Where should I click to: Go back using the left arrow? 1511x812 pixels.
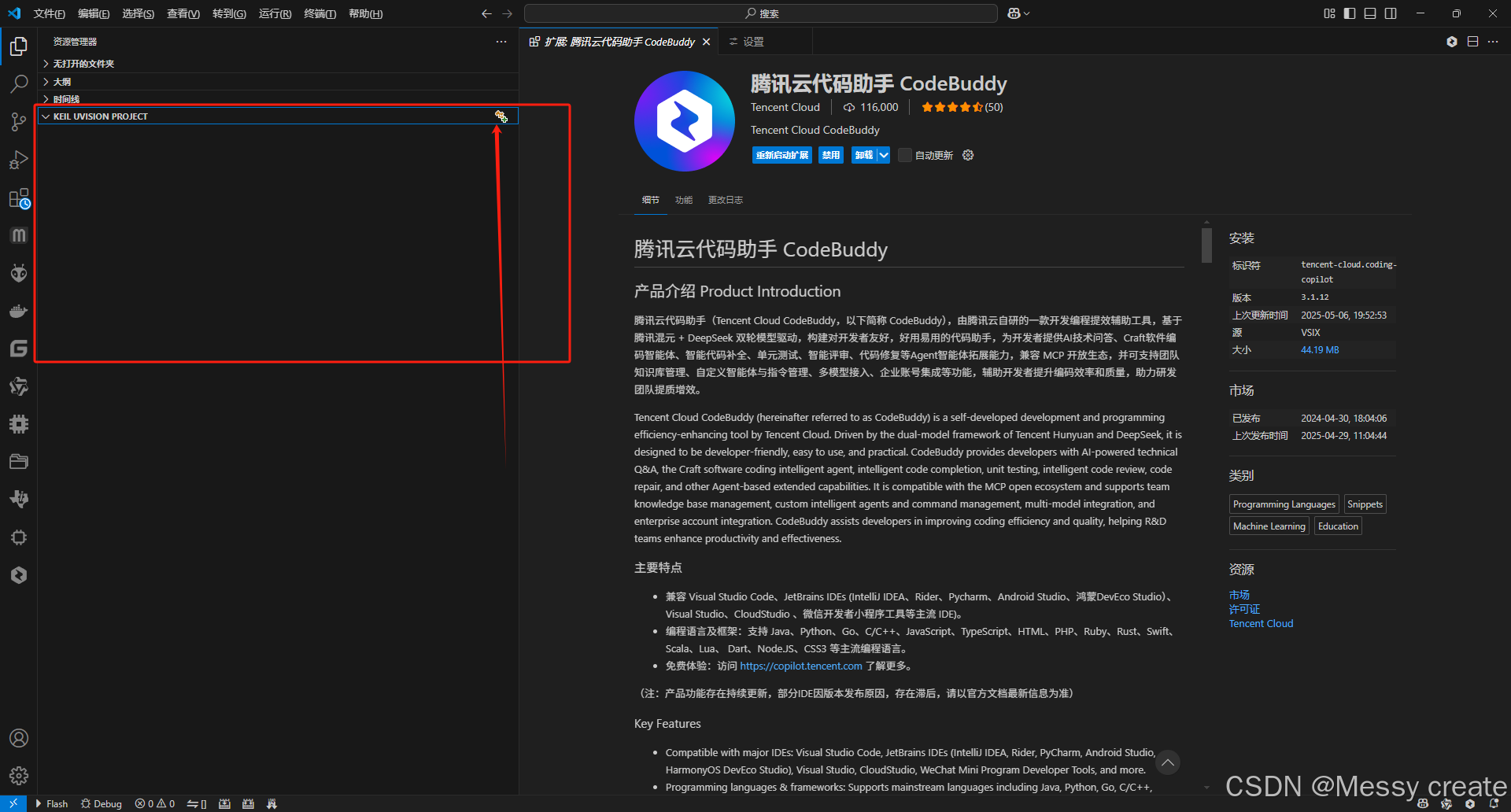[486, 13]
